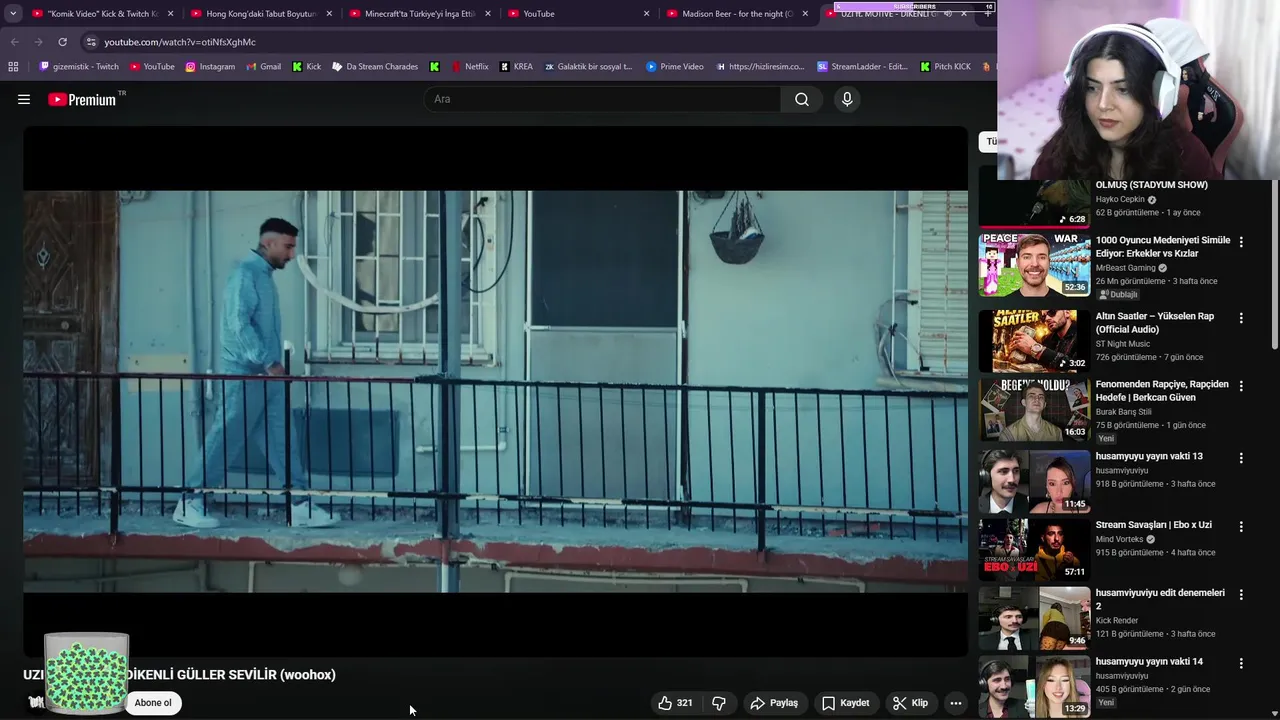Open the Instagram bookmark
Screen dimensions: 1280x720
pos(210,67)
